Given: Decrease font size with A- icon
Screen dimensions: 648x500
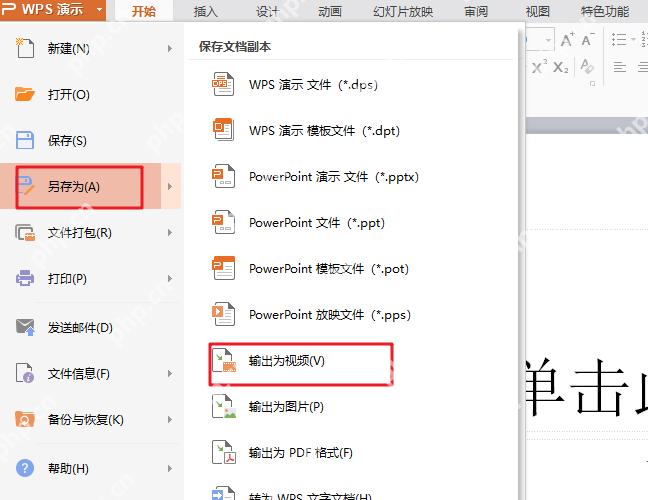Looking at the screenshot, I should click(x=588, y=39).
